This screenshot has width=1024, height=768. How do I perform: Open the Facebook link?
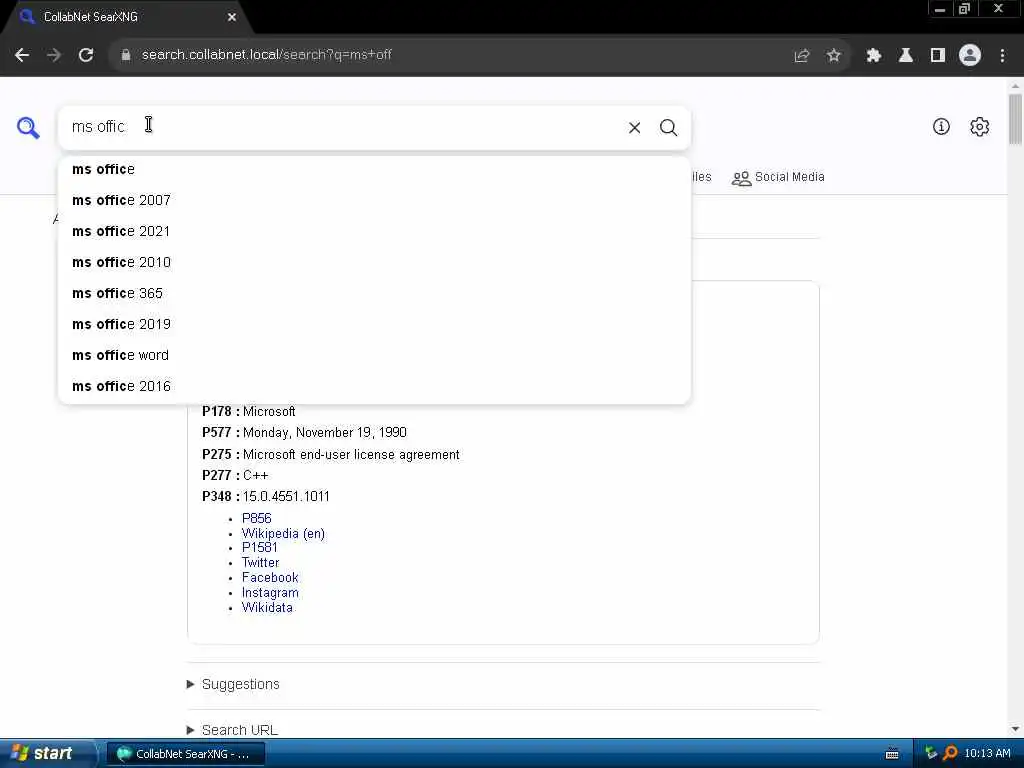pos(270,578)
